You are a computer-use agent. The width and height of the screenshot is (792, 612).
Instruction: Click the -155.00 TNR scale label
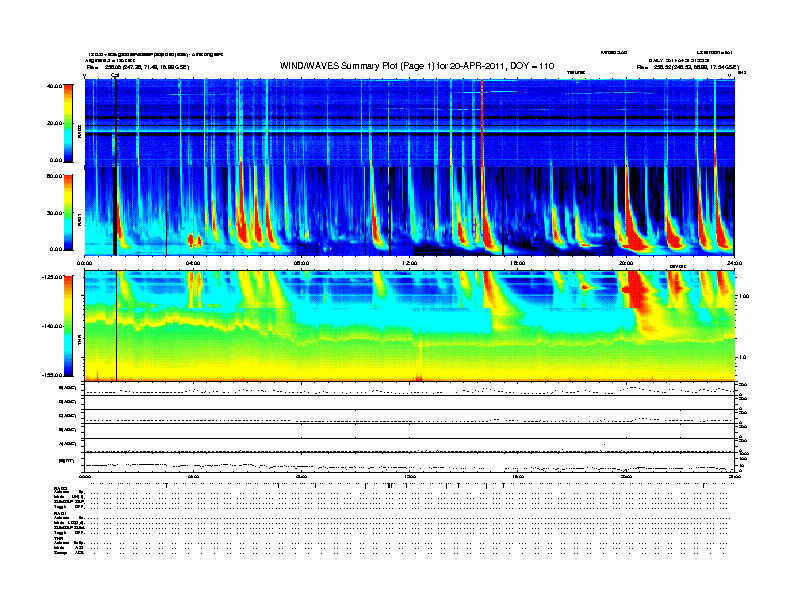tap(53, 375)
